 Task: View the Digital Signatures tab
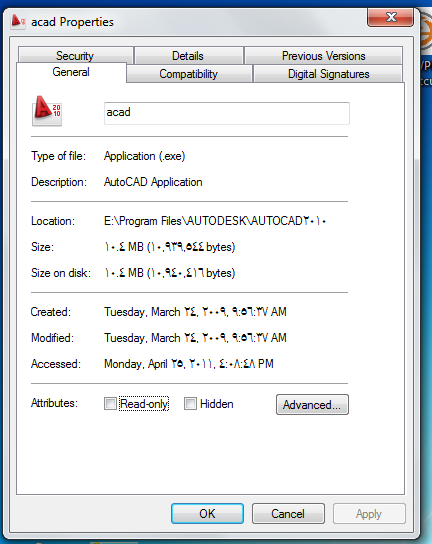[x=328, y=74]
